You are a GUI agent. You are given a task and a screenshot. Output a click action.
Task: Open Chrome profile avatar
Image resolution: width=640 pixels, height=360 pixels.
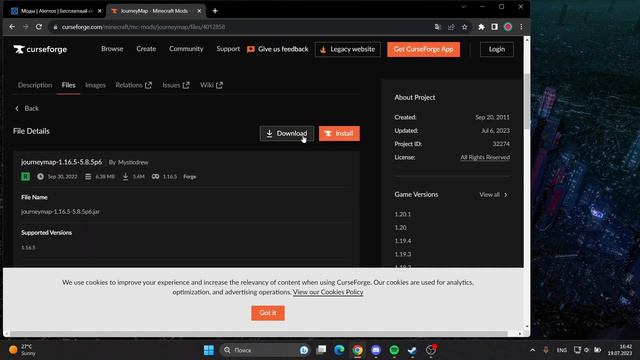[x=508, y=27]
